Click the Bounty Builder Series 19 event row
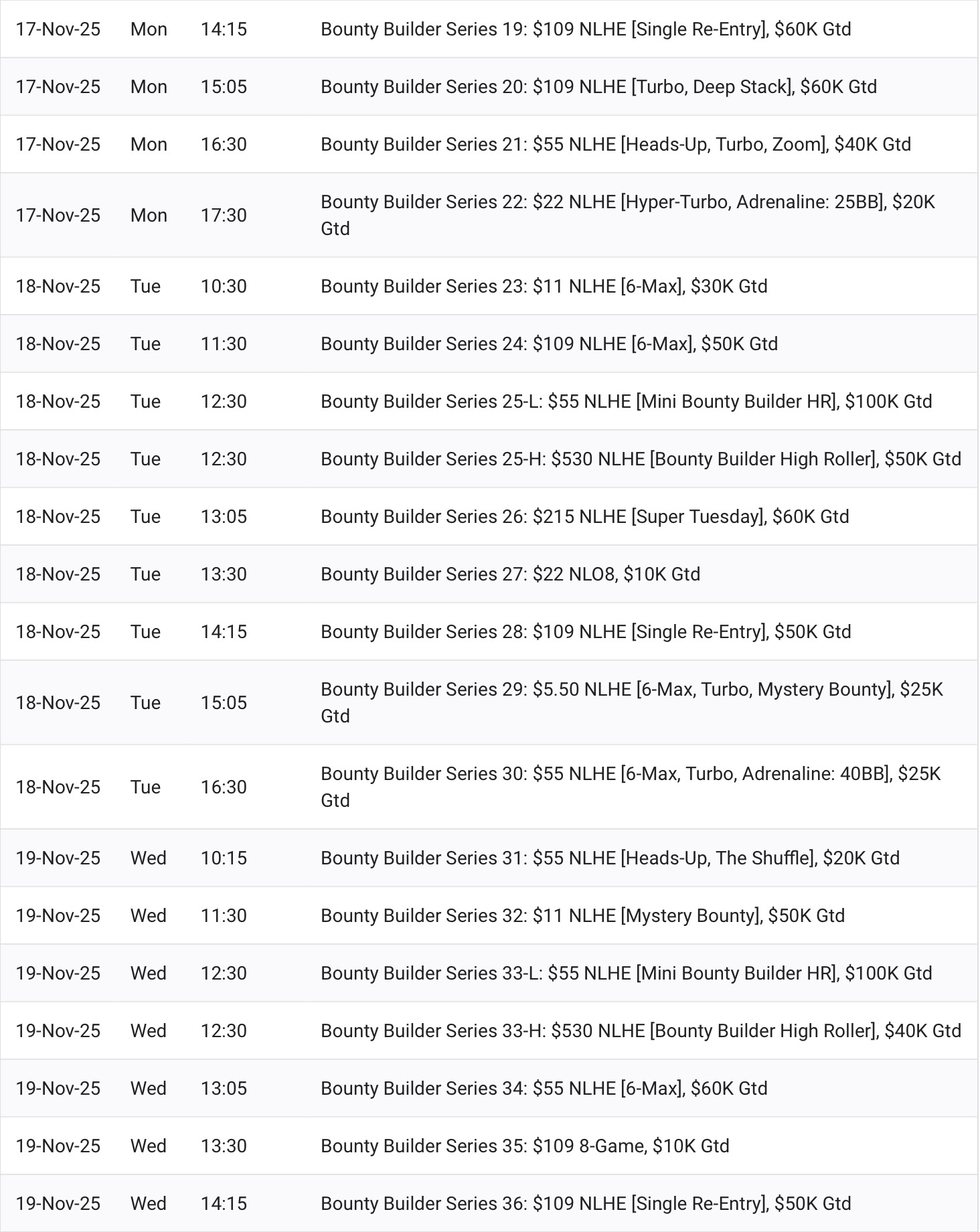Screen dimensions: 980x1232 click(x=586, y=29)
